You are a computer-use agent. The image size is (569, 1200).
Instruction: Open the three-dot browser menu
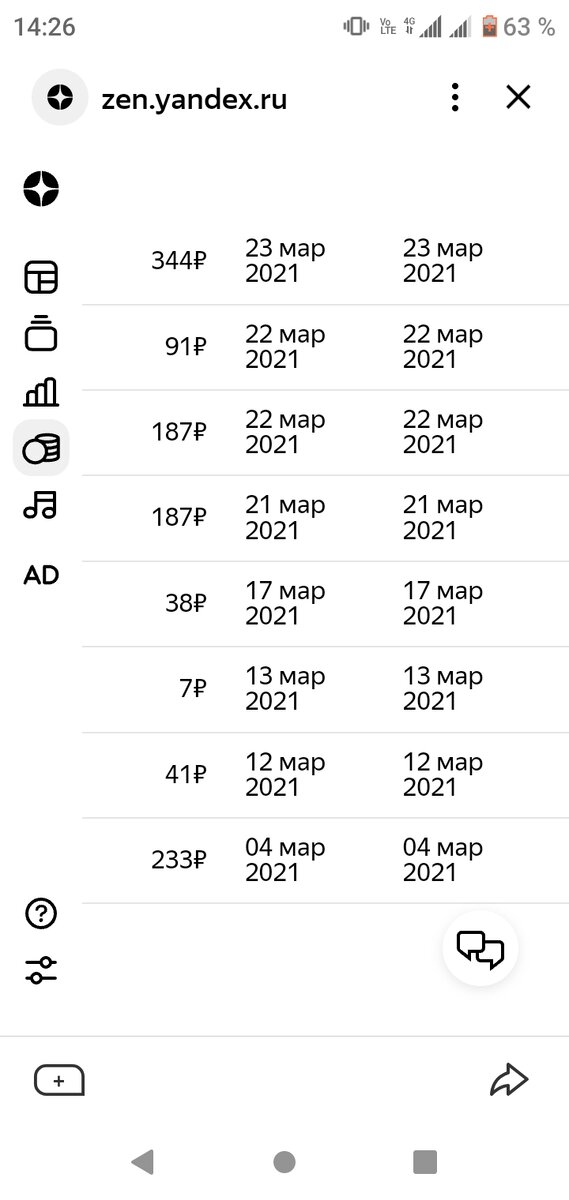pyautogui.click(x=455, y=97)
